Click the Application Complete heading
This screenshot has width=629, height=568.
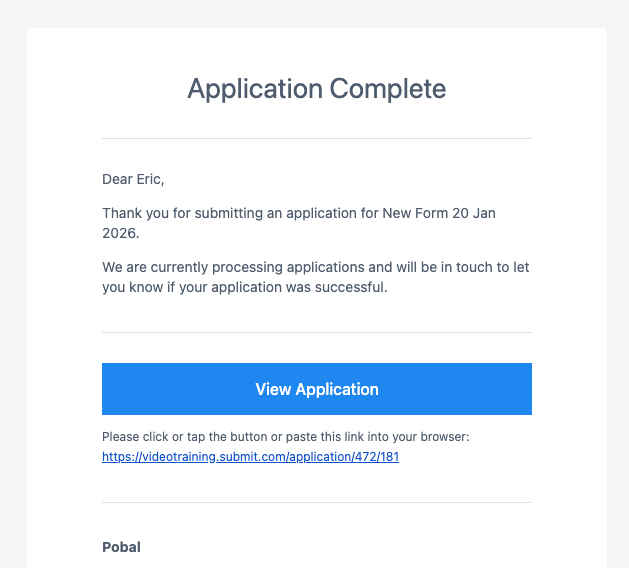coord(316,88)
